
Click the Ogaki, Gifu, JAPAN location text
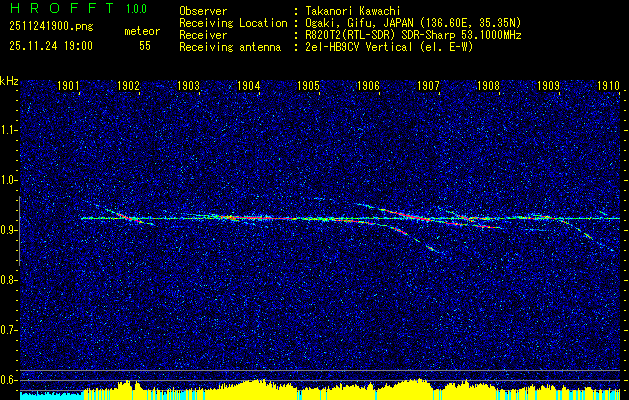point(413,23)
